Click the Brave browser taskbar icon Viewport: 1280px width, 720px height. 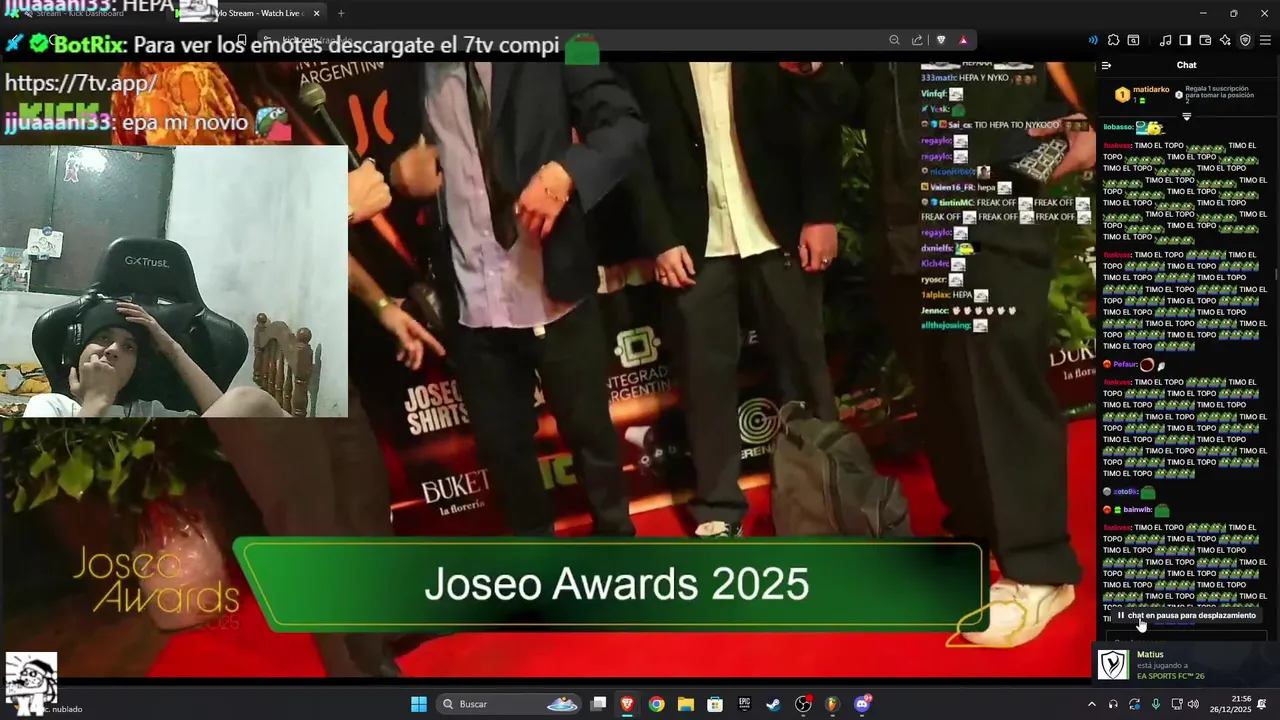tap(627, 704)
